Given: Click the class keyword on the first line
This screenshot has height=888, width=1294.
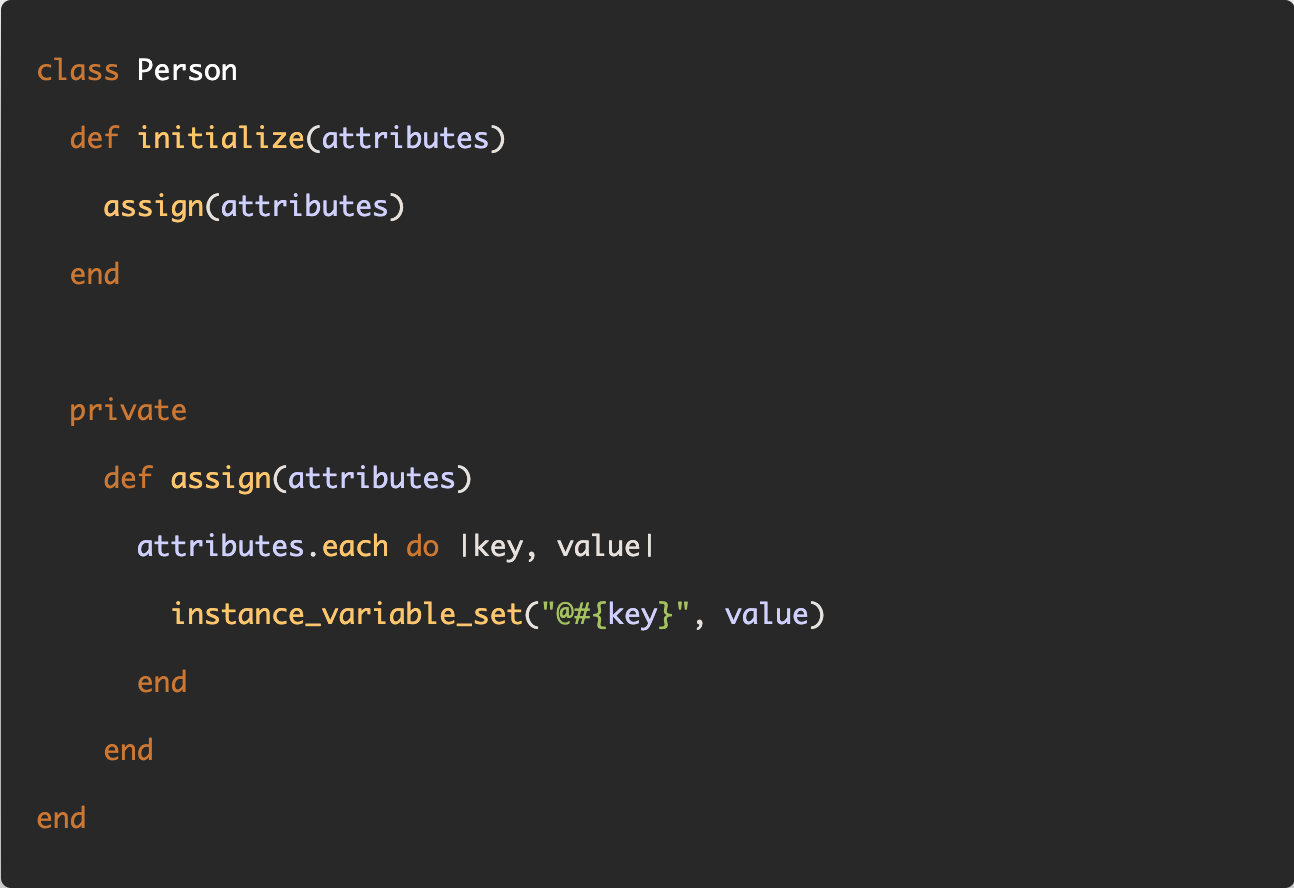Looking at the screenshot, I should click(x=78, y=70).
